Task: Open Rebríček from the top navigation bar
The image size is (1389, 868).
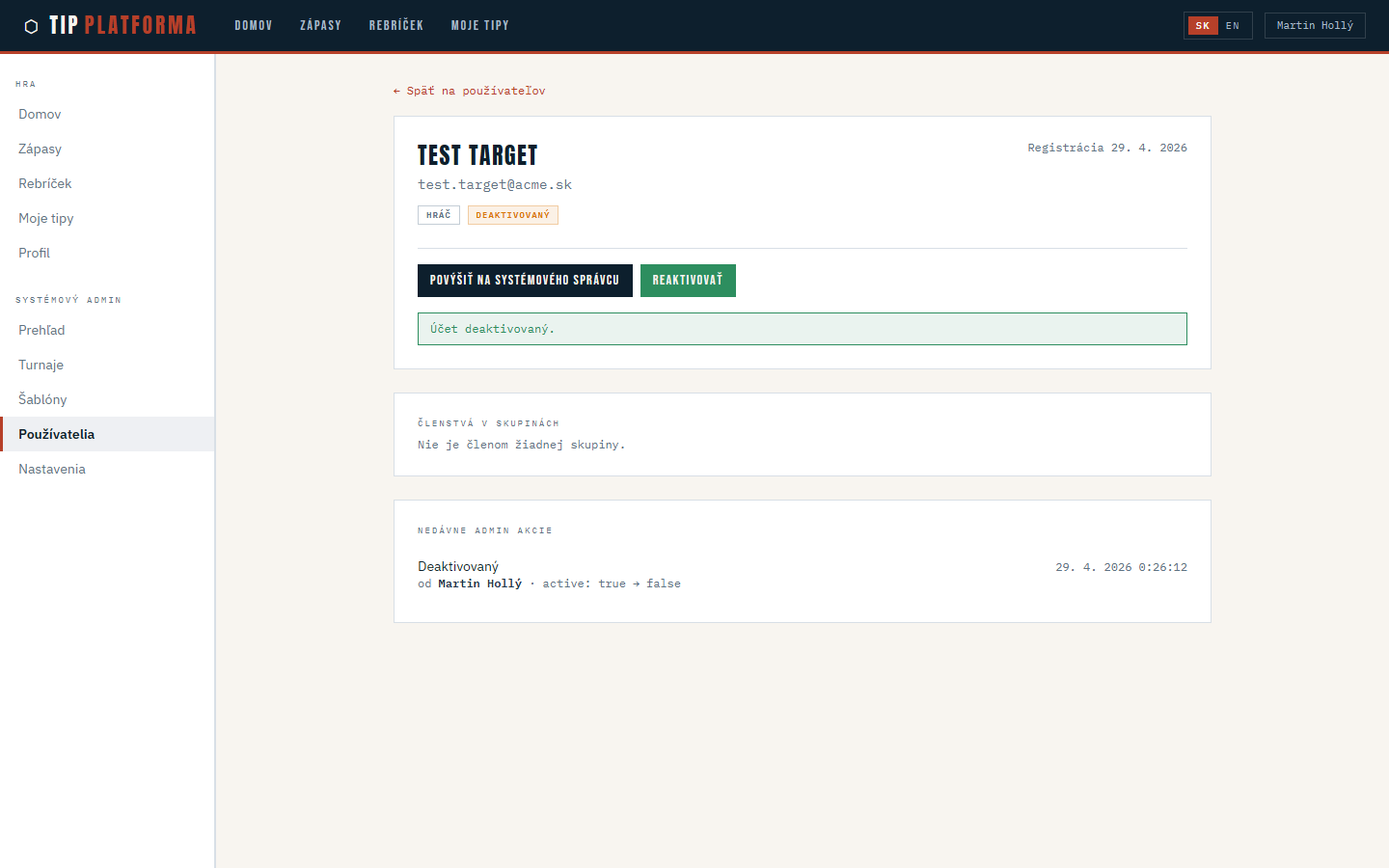Action: click(x=396, y=26)
